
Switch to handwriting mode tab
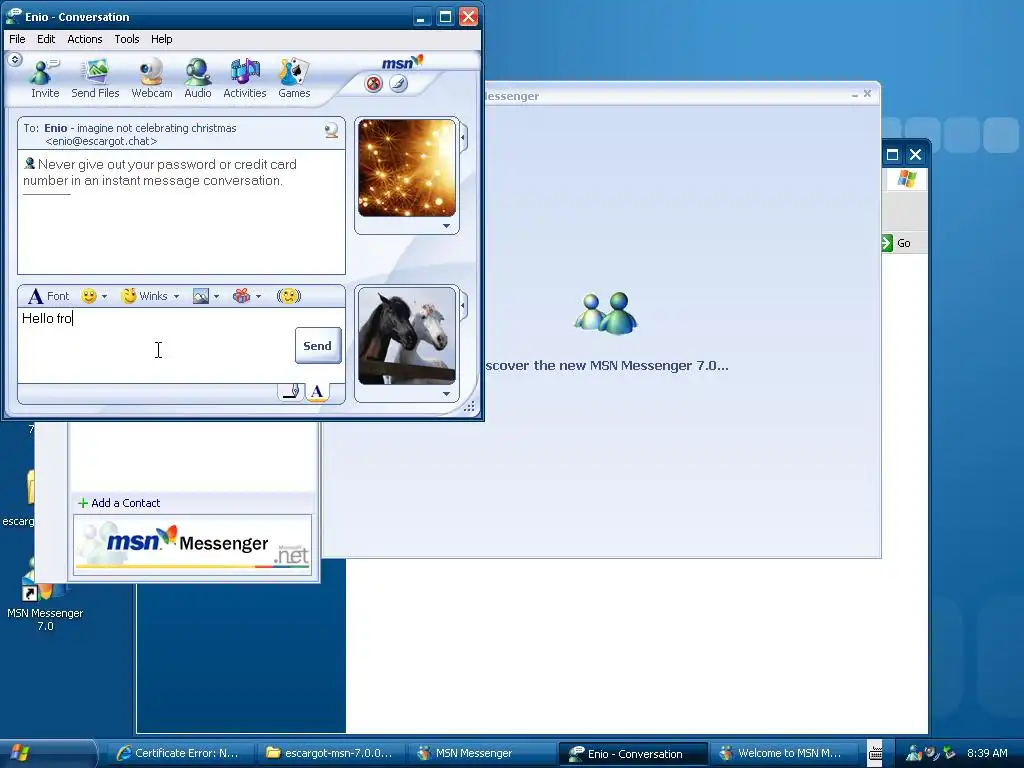(291, 392)
